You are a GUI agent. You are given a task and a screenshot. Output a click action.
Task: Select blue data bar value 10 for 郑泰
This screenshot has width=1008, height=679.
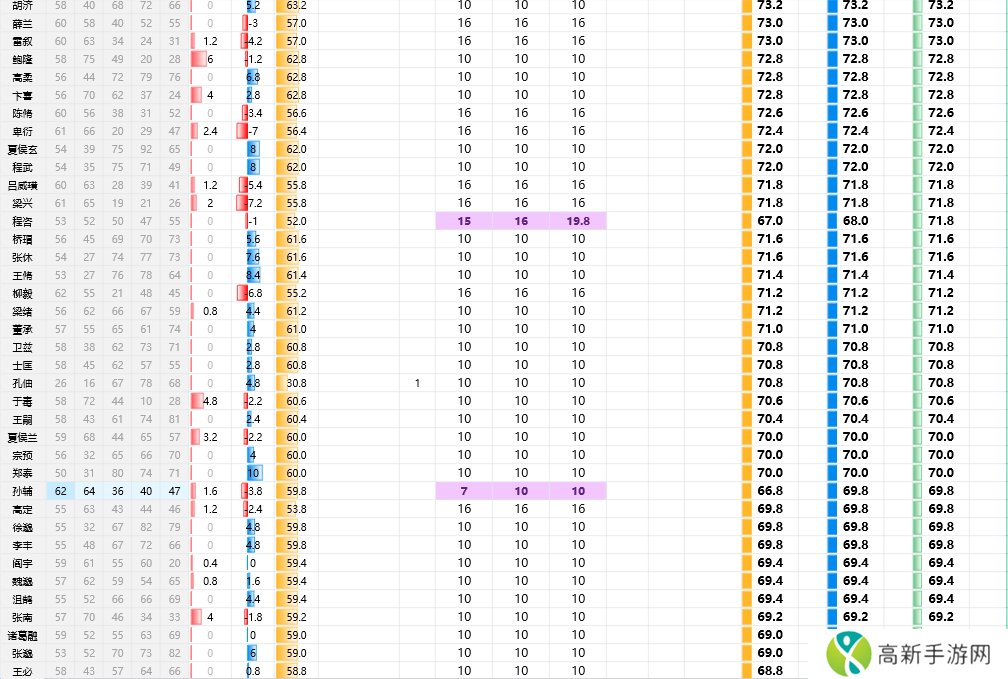pyautogui.click(x=253, y=473)
